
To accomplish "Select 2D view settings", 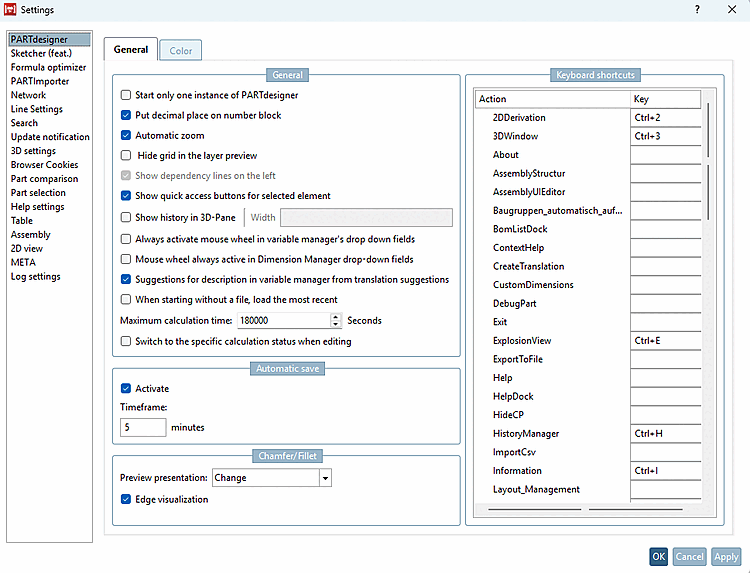I will point(27,248).
